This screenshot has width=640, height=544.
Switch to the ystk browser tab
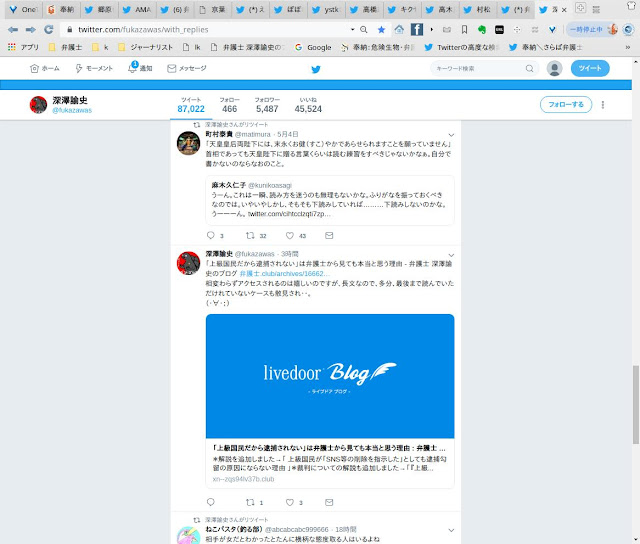click(x=327, y=9)
